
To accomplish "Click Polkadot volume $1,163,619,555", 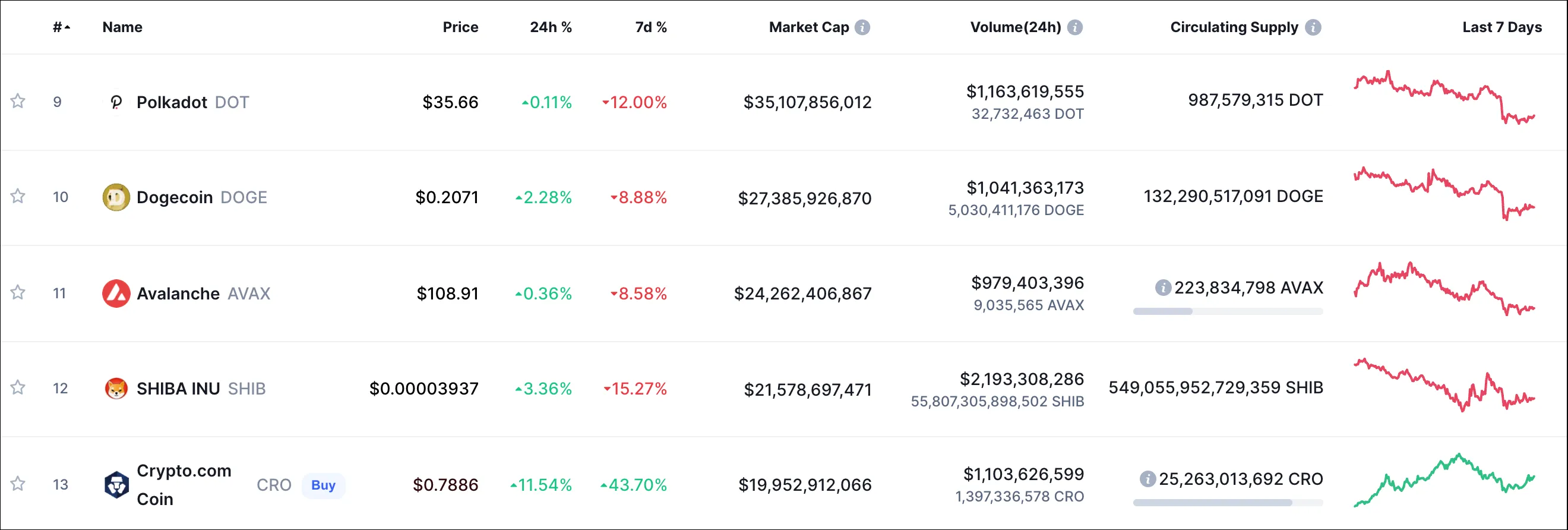I will coord(1025,92).
